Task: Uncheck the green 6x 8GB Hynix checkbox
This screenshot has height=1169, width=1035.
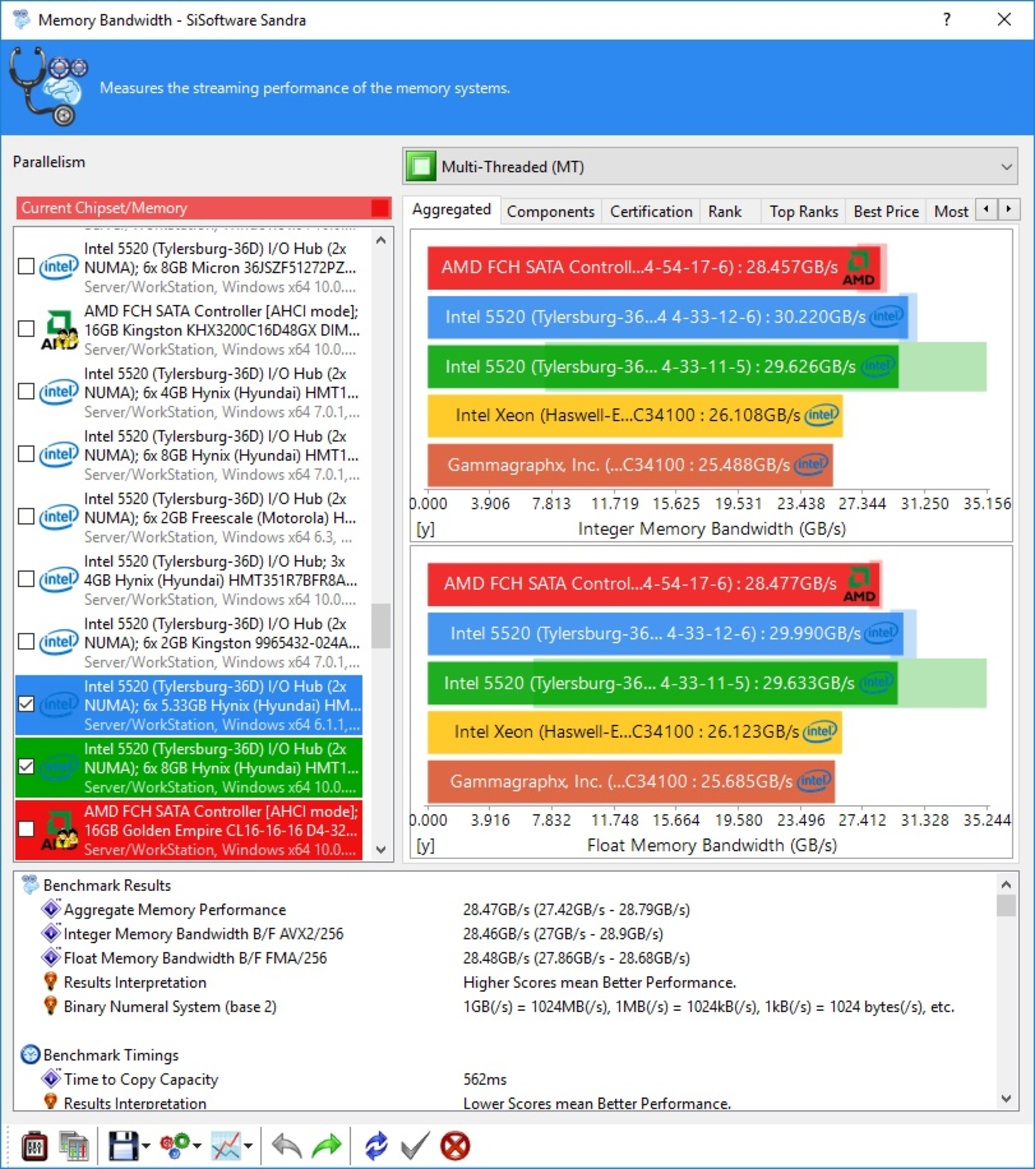Action: [26, 766]
